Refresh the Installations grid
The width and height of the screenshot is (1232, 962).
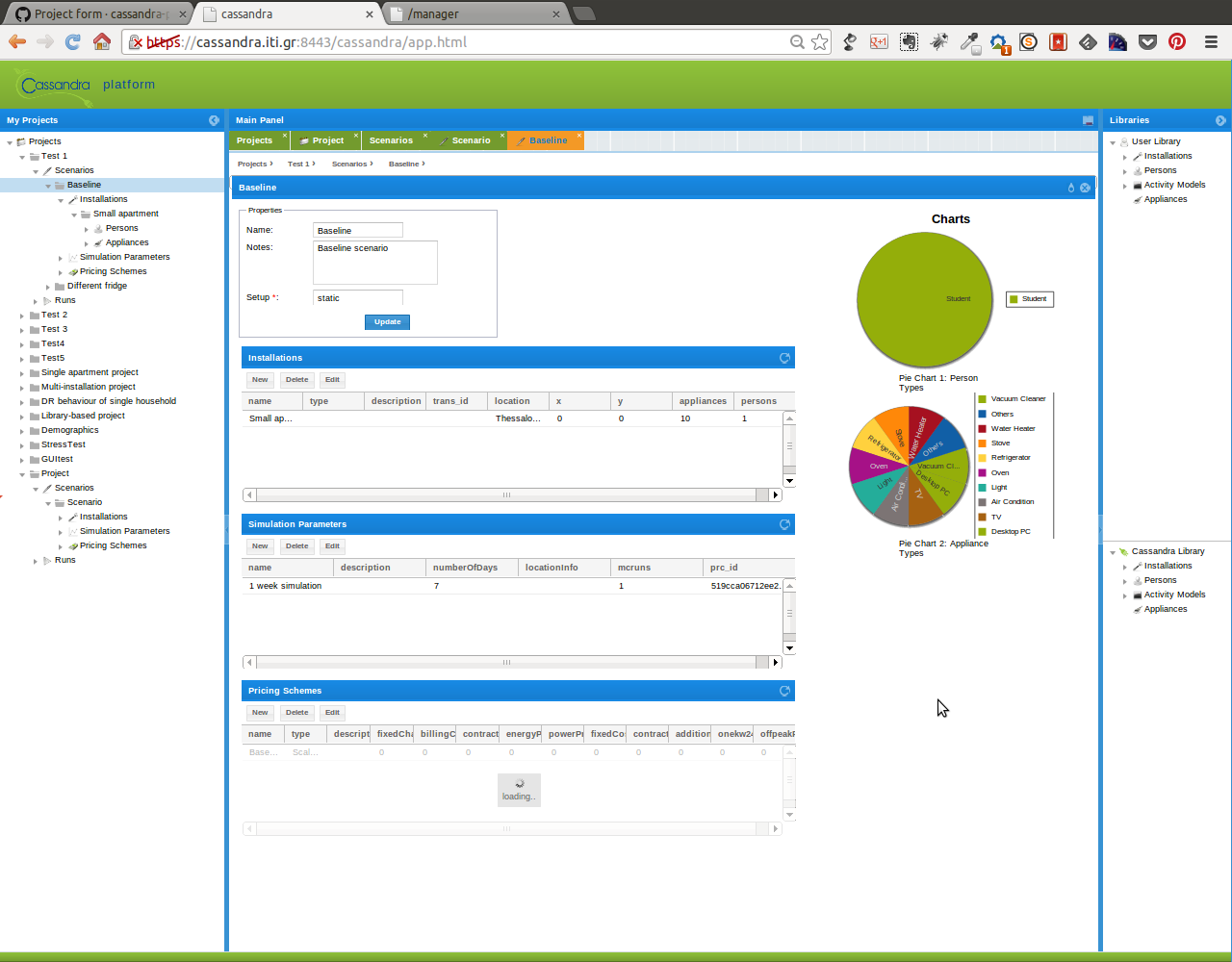point(784,358)
